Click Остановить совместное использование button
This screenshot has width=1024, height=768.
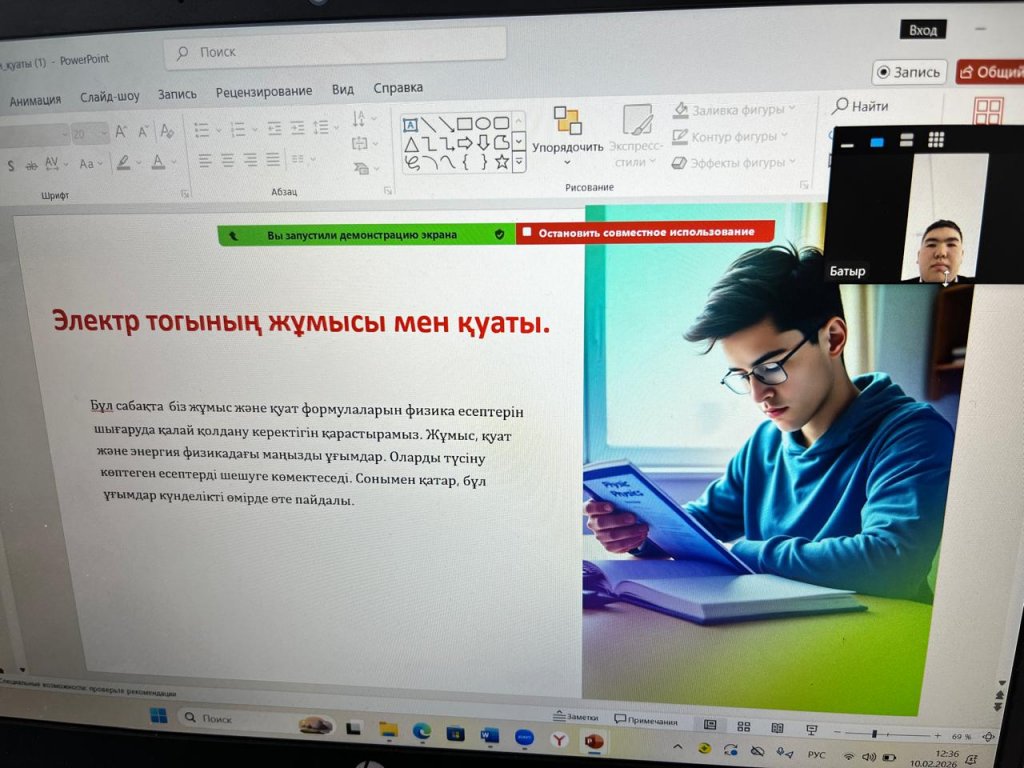coord(645,233)
